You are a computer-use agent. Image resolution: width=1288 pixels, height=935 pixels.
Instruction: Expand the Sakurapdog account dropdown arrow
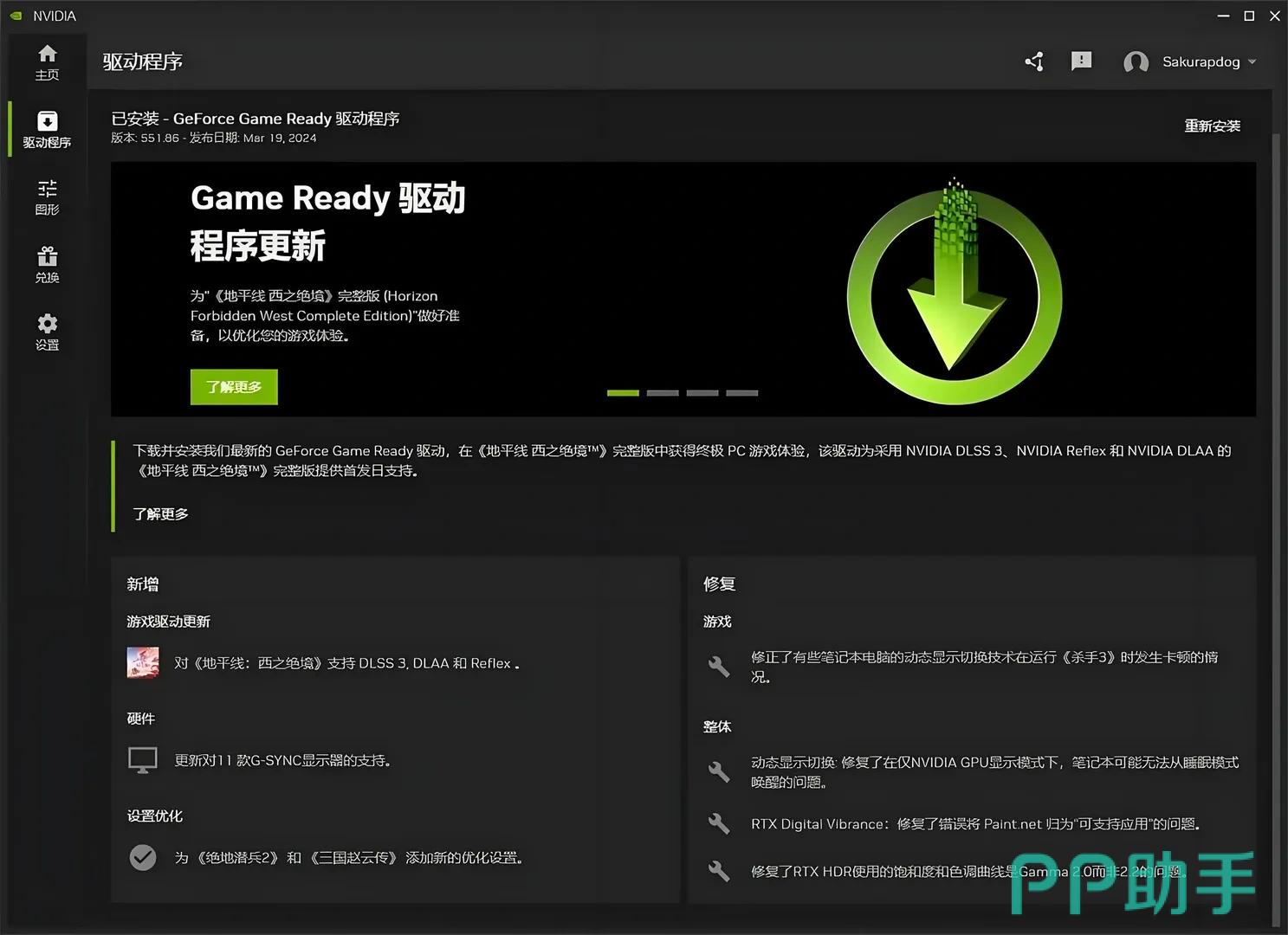(1252, 62)
